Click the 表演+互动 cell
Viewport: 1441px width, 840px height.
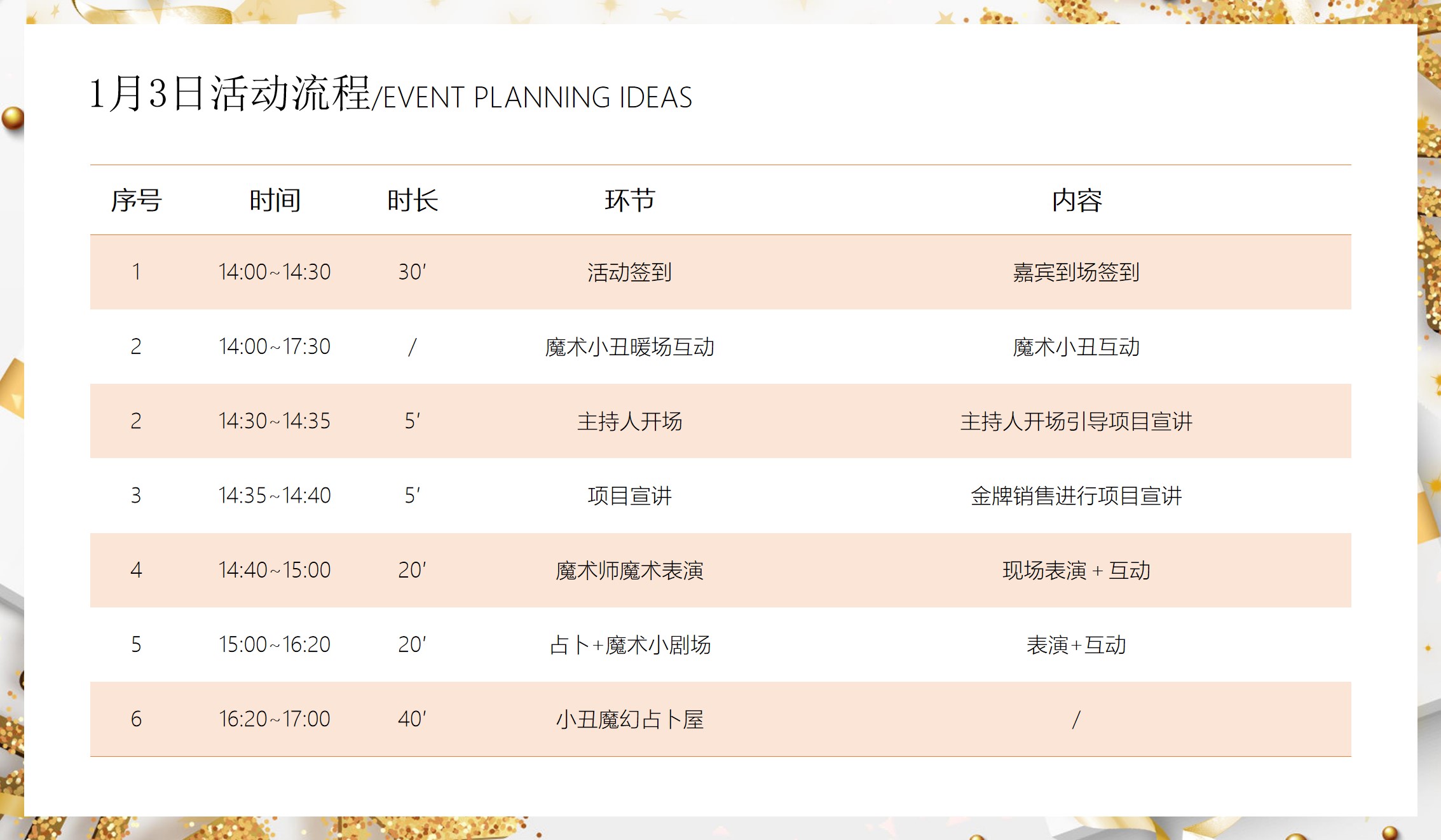pos(1076,644)
